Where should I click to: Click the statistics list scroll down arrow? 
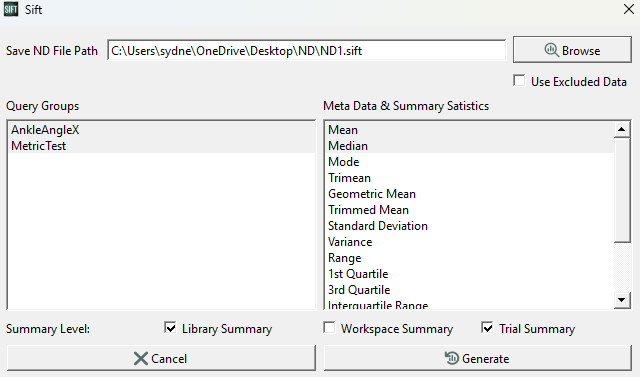[622, 300]
